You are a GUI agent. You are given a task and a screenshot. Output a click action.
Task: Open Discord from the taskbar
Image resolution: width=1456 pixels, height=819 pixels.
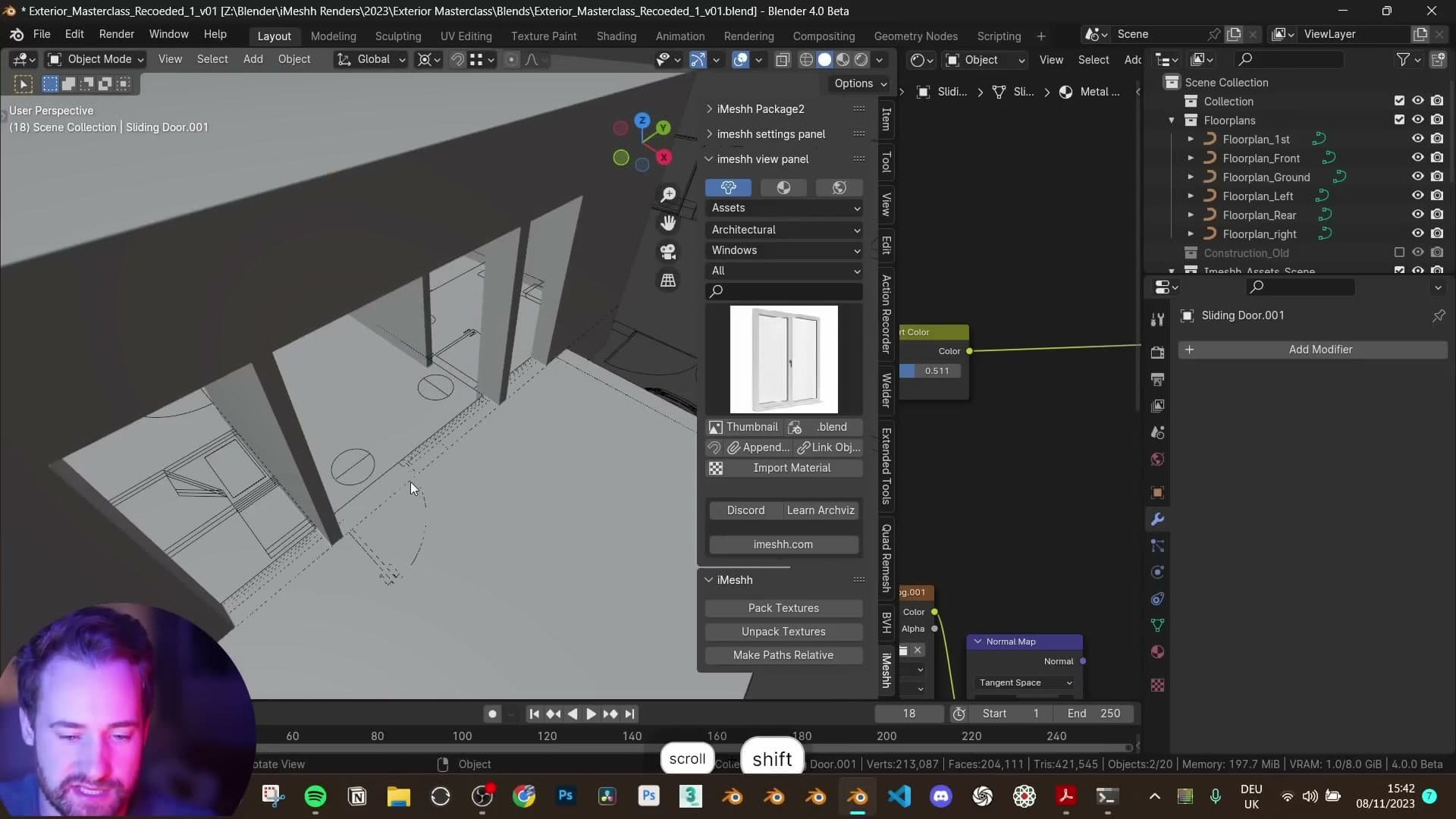coord(941,796)
